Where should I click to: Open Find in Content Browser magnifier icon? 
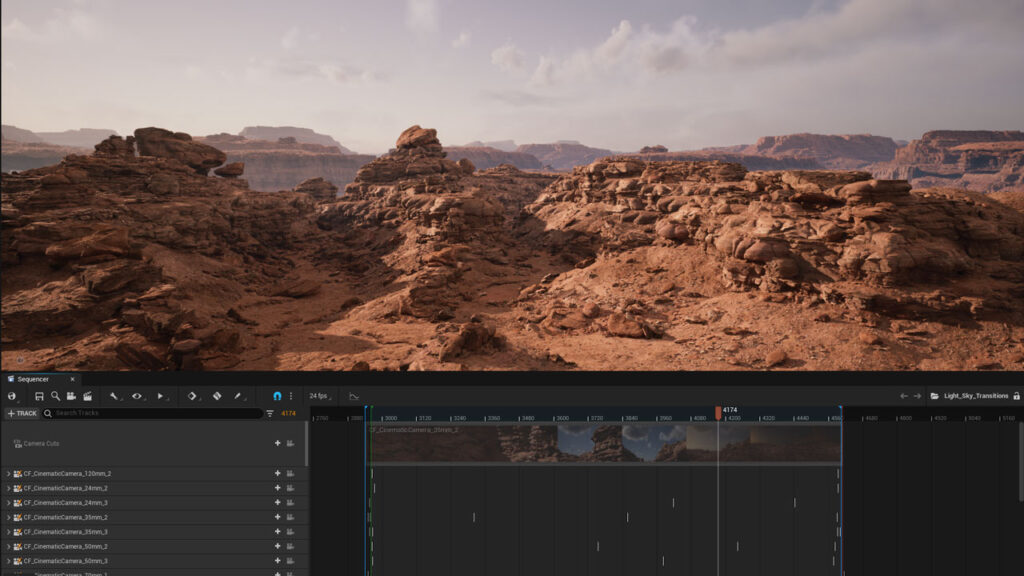[x=56, y=396]
